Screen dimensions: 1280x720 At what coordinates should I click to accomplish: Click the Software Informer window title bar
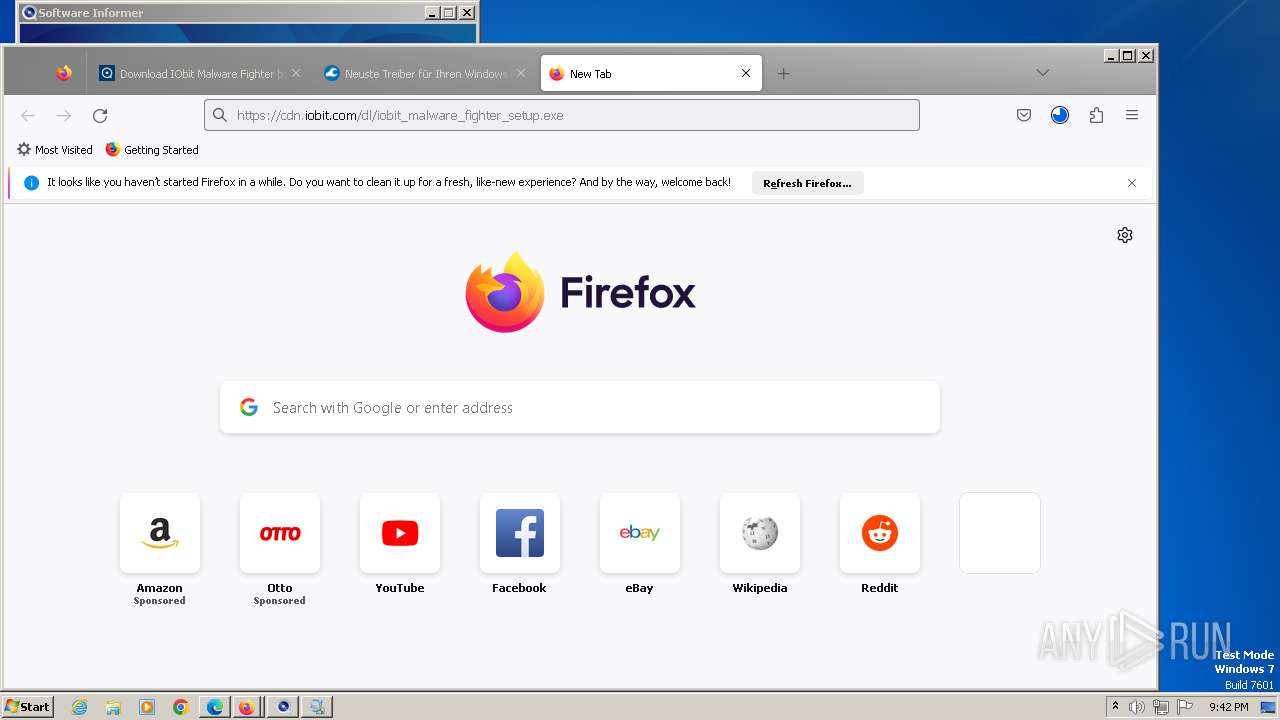tap(248, 13)
